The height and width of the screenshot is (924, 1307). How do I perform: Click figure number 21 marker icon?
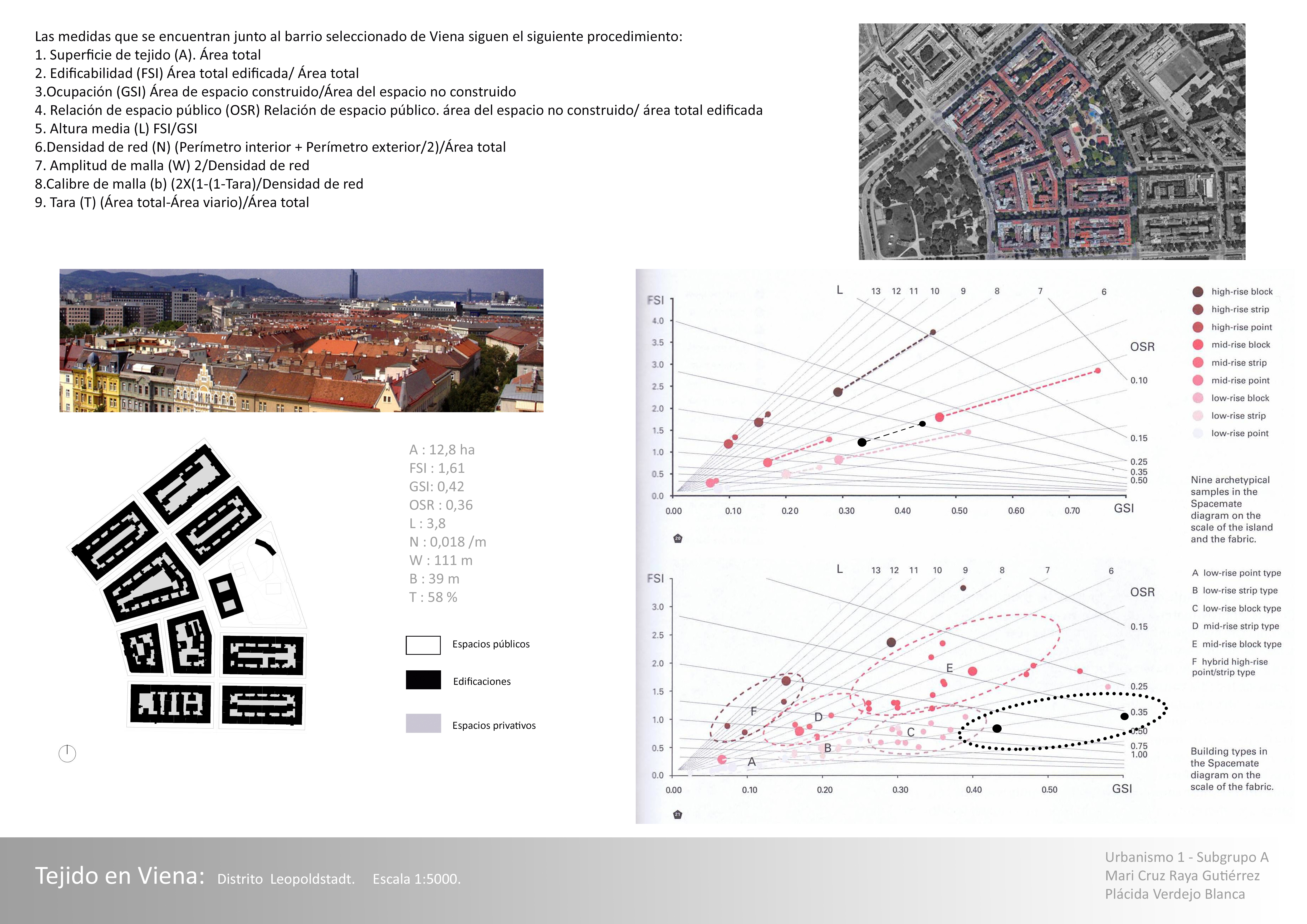(x=677, y=815)
